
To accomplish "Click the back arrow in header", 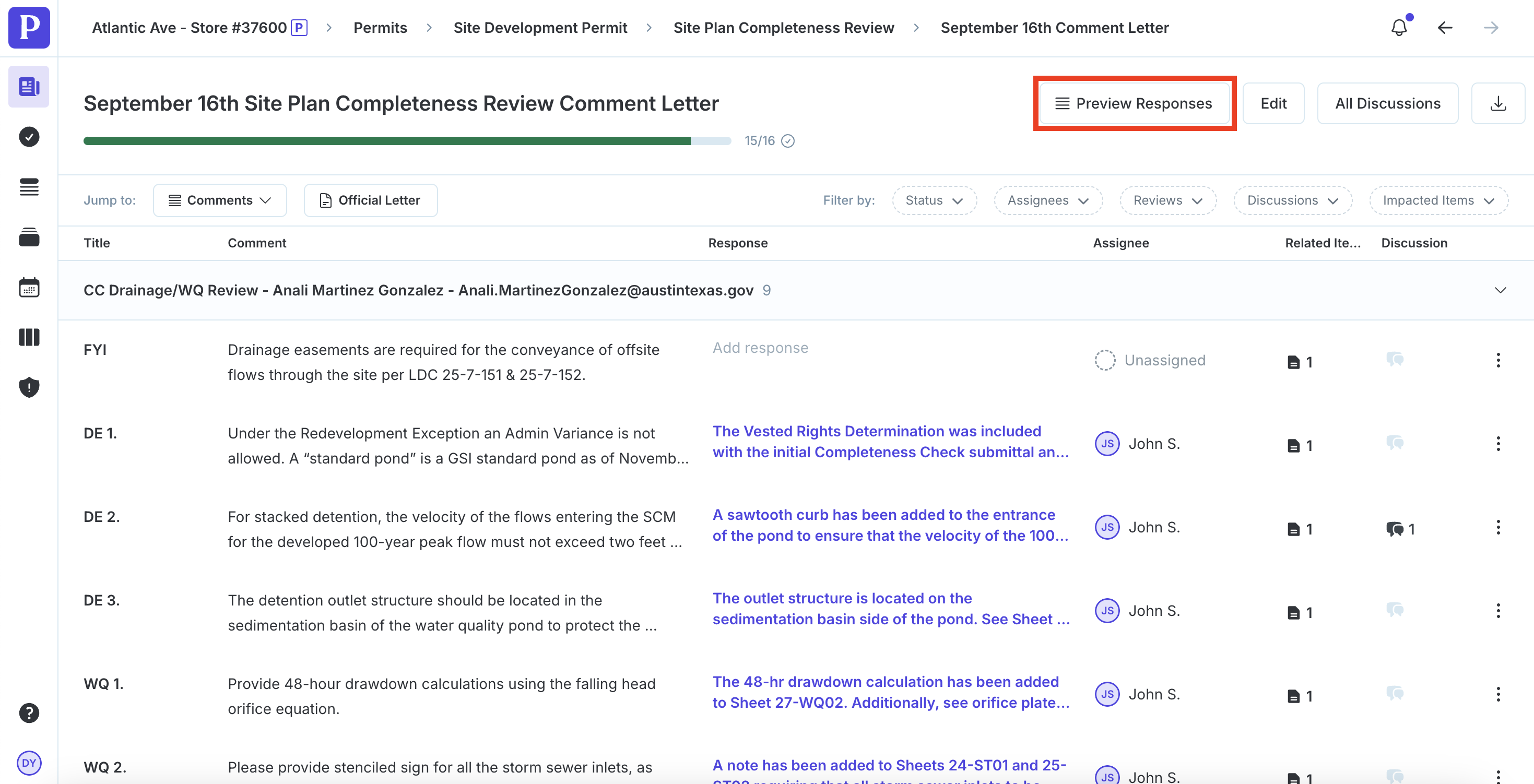I will coord(1445,27).
